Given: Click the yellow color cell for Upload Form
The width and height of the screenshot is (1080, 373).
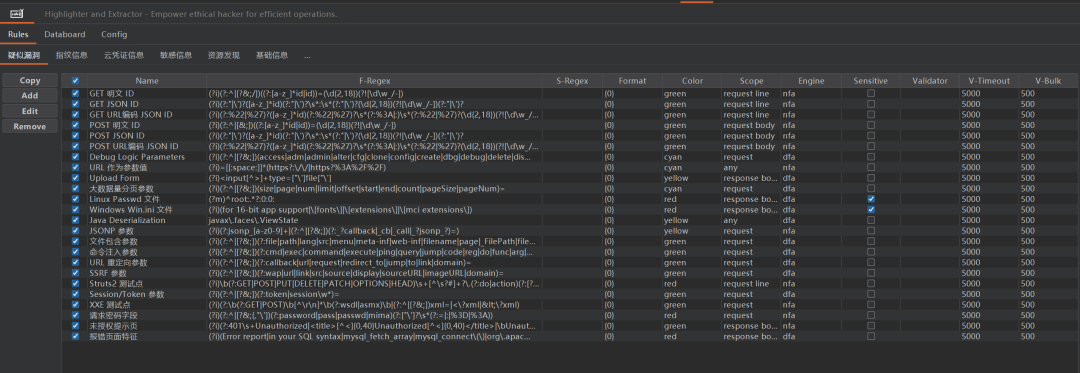Looking at the screenshot, I should (692, 178).
